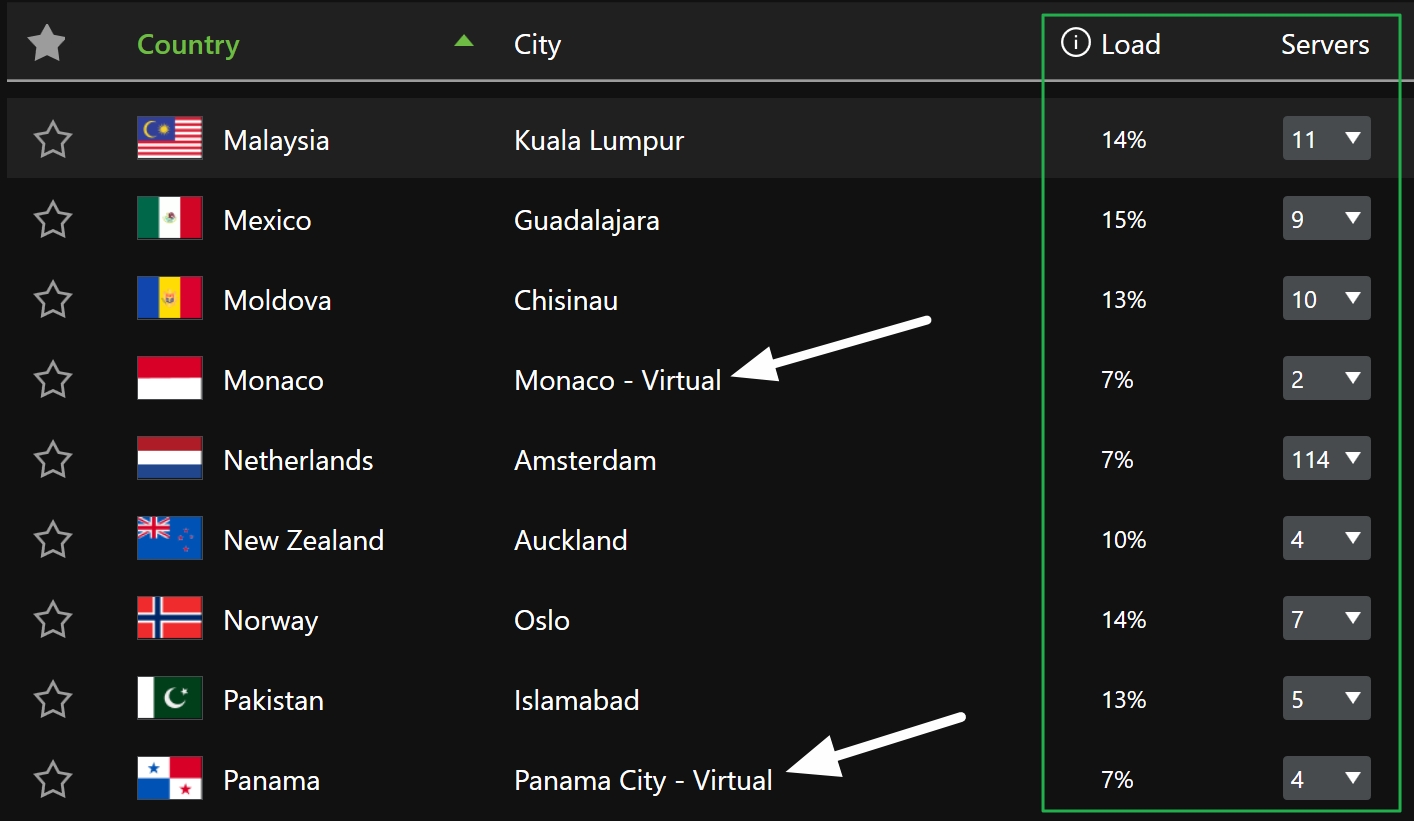This screenshot has width=1414, height=821.
Task: Mark Moldova as favorite
Action: pos(52,300)
